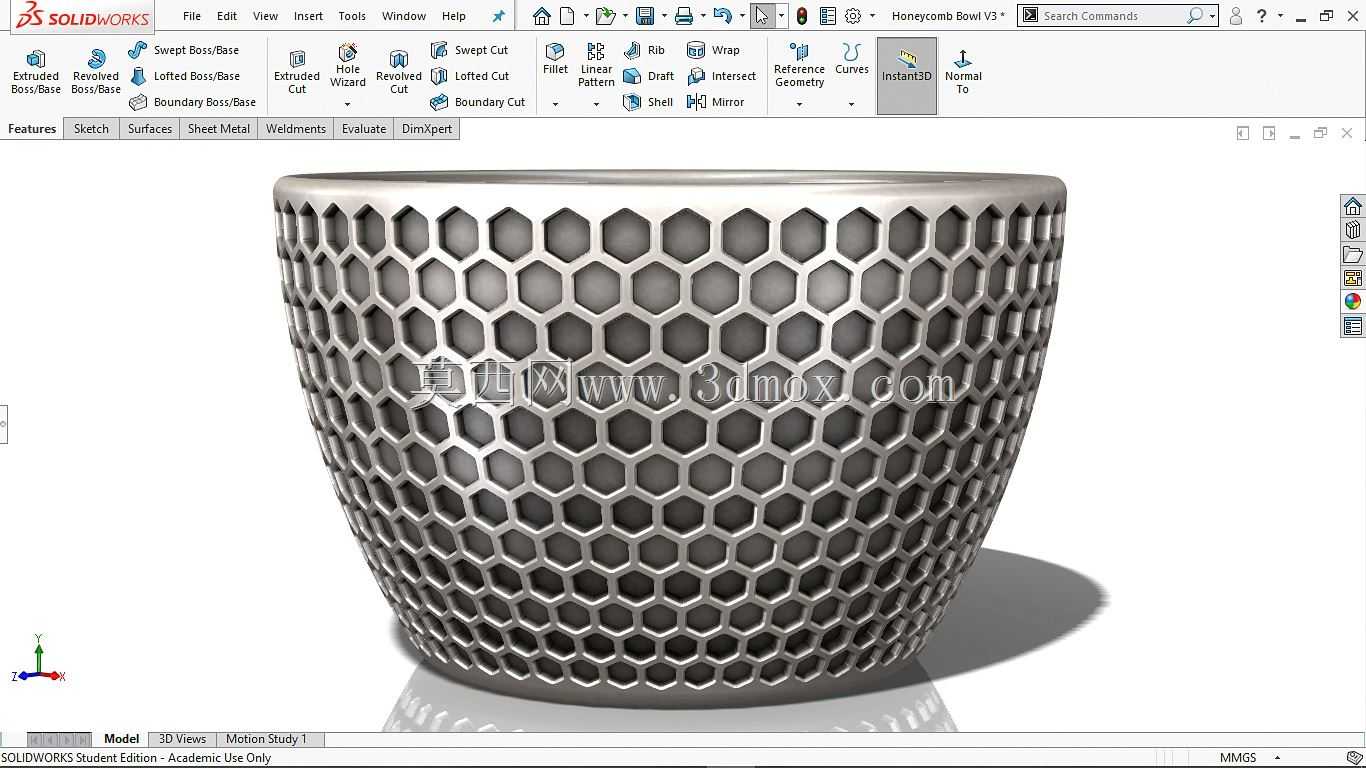The width and height of the screenshot is (1366, 768).
Task: Switch to the Sheet Metal tab
Action: (219, 129)
